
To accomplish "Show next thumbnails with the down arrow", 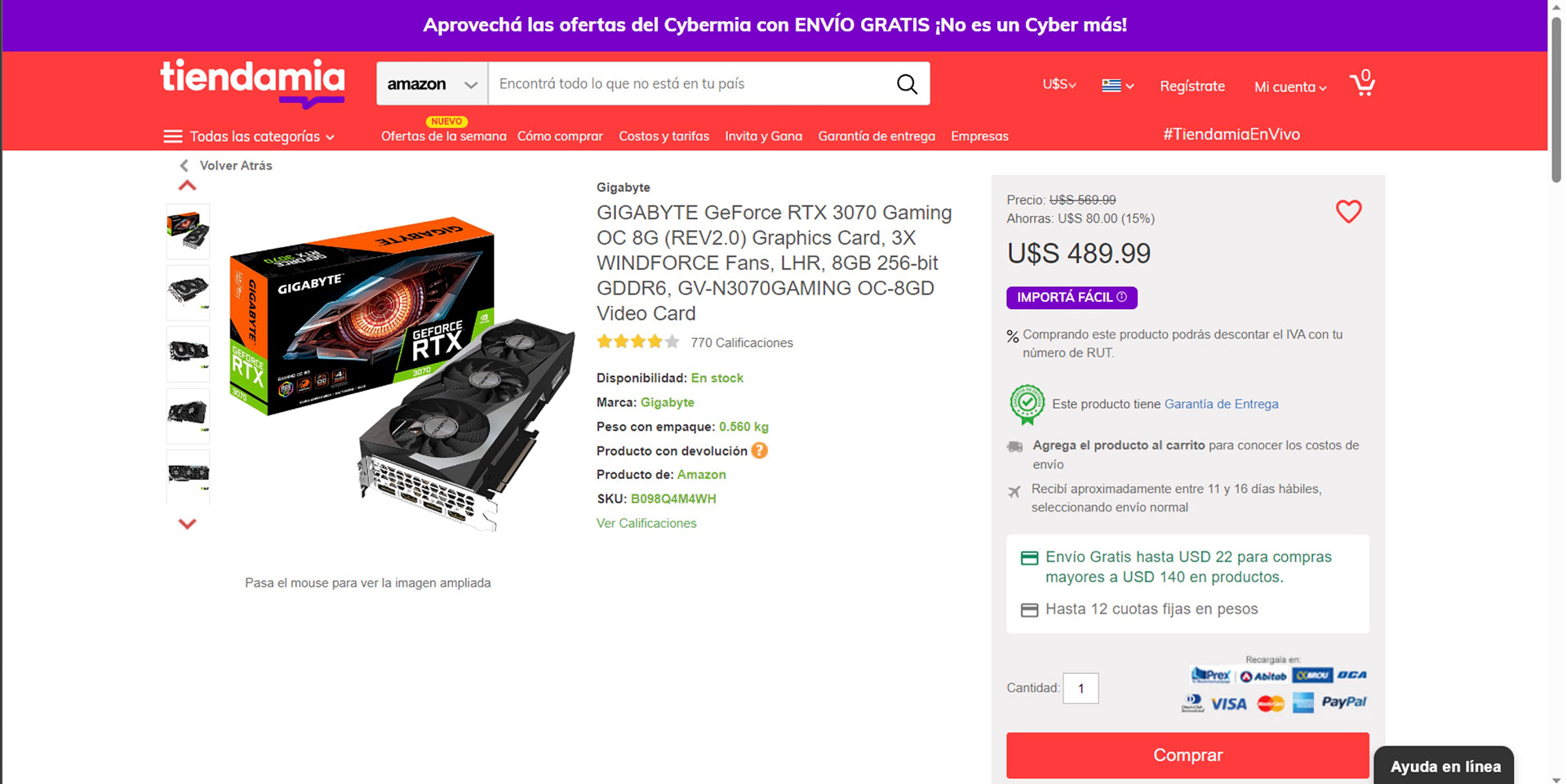I will pyautogui.click(x=187, y=524).
